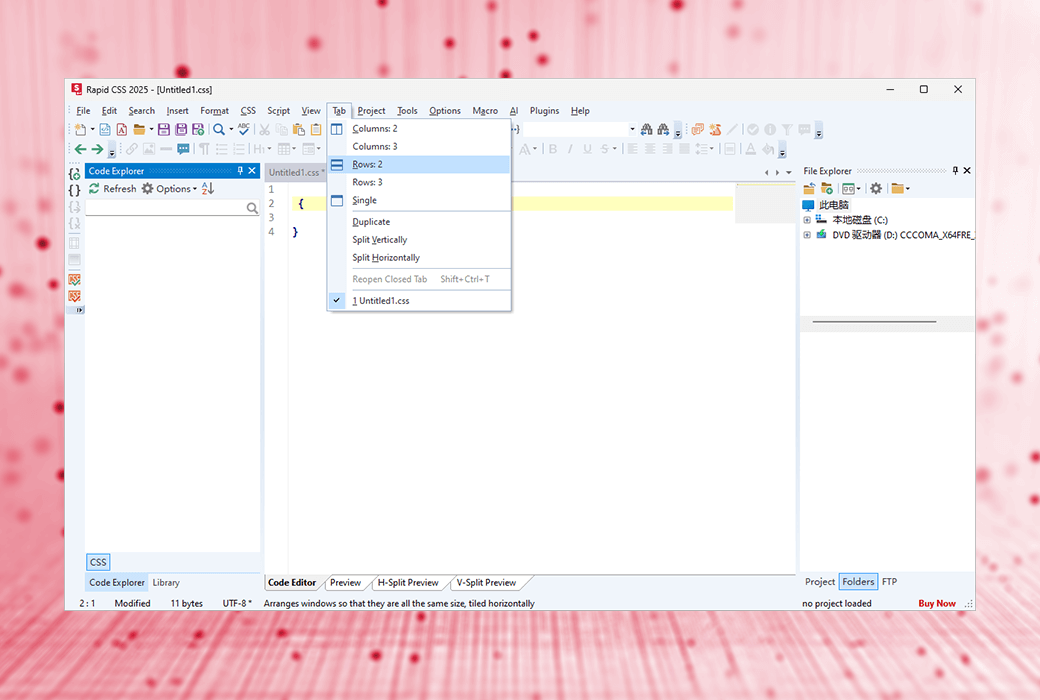Open the New document dropdown arrow
The height and width of the screenshot is (700, 1040).
pyautogui.click(x=92, y=129)
